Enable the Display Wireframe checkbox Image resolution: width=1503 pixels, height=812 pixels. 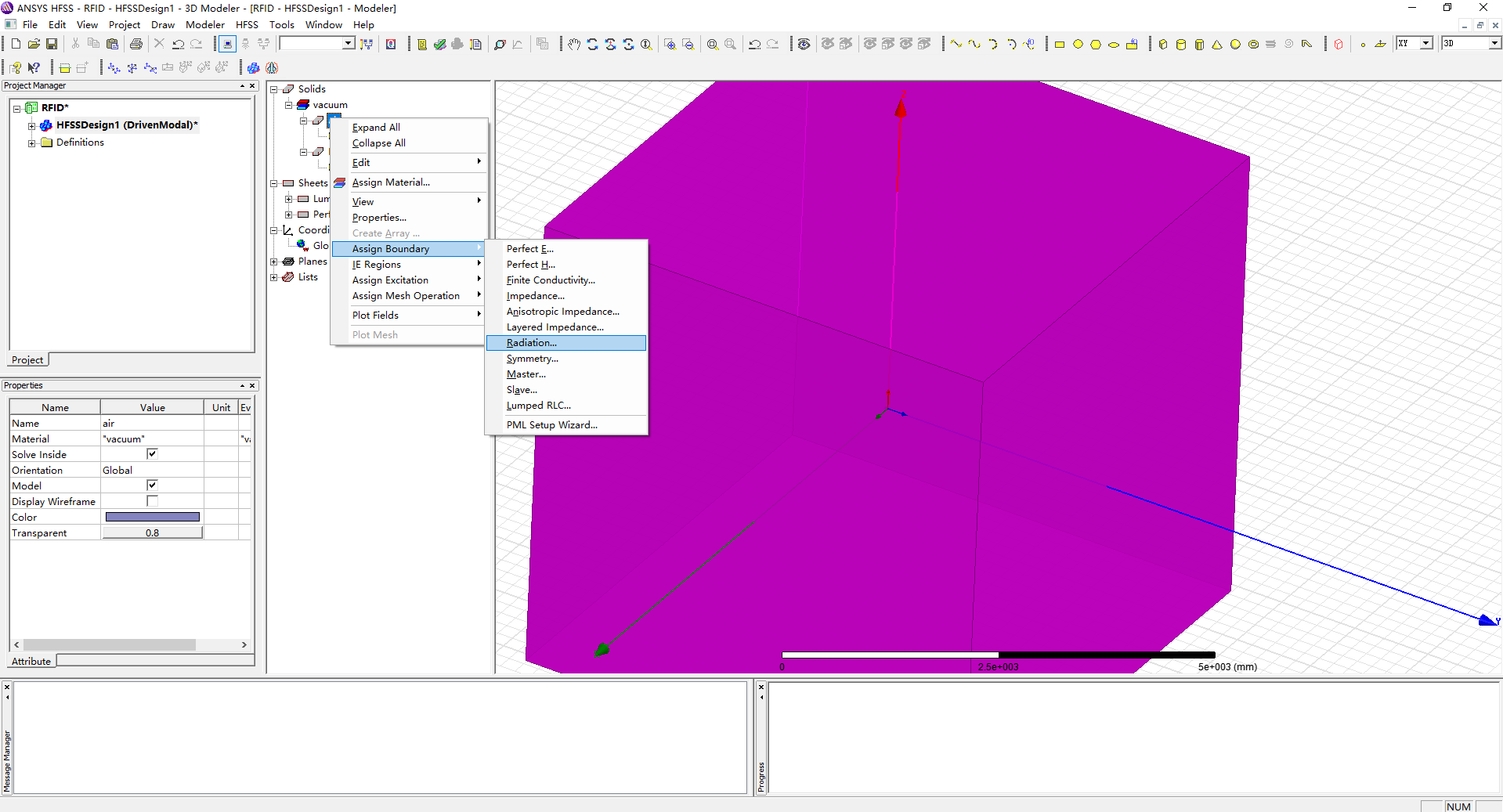click(x=152, y=501)
